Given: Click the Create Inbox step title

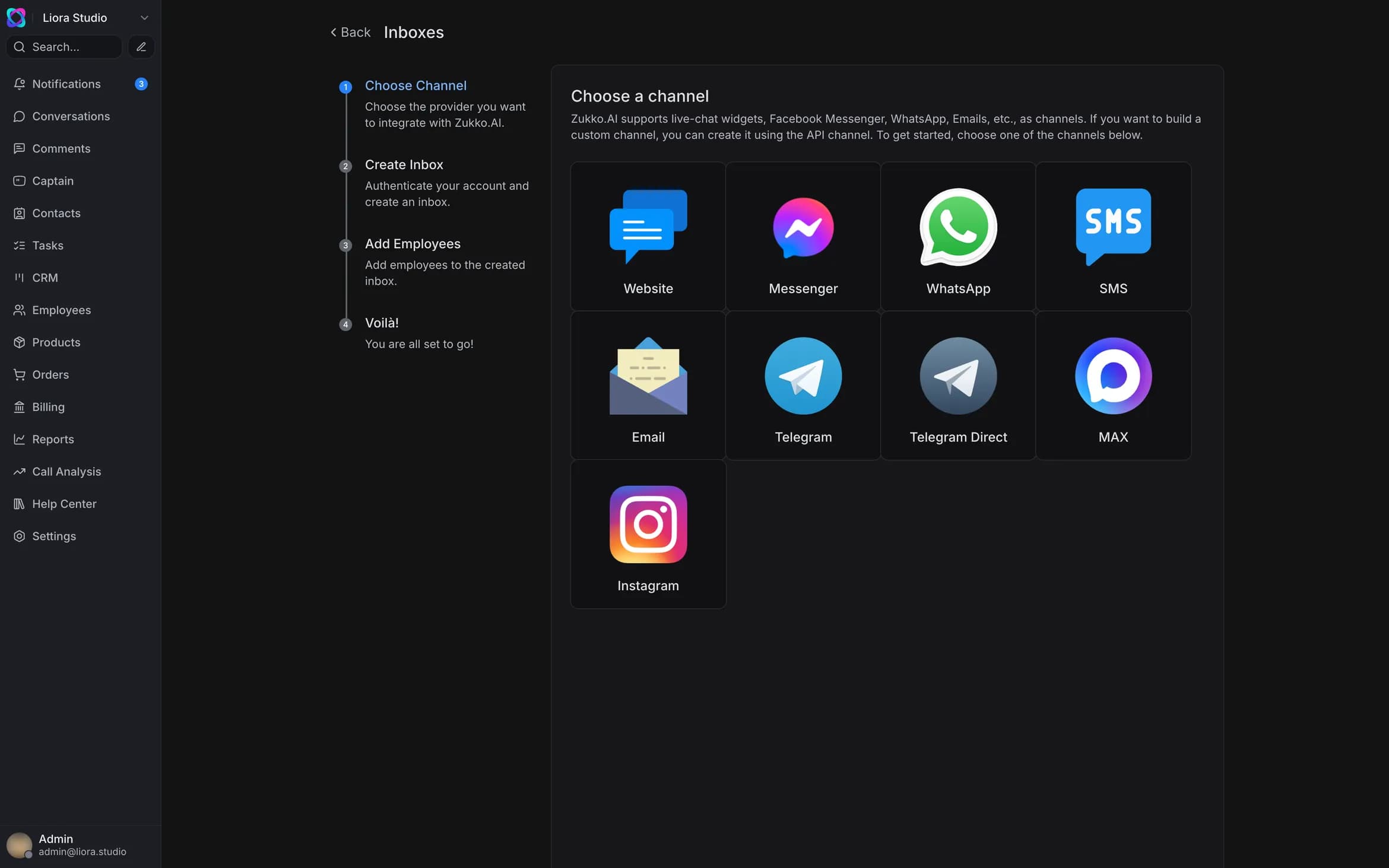Looking at the screenshot, I should pyautogui.click(x=404, y=165).
